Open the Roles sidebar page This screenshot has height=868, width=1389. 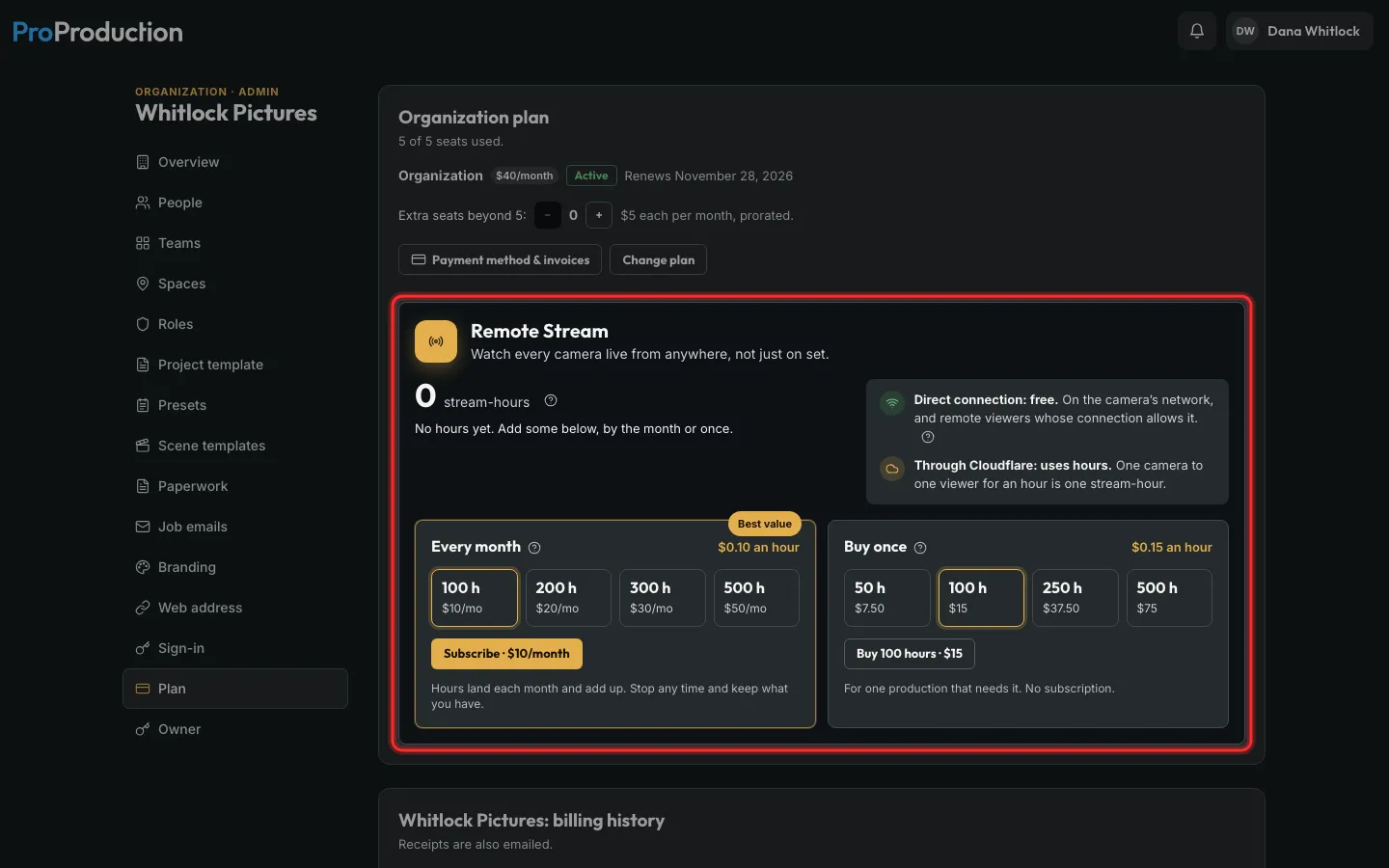(x=235, y=324)
